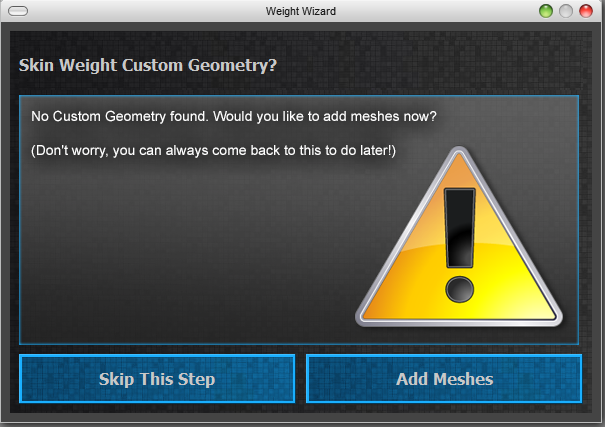
Task: Click the Weight Wizard window title text
Action: (x=301, y=11)
